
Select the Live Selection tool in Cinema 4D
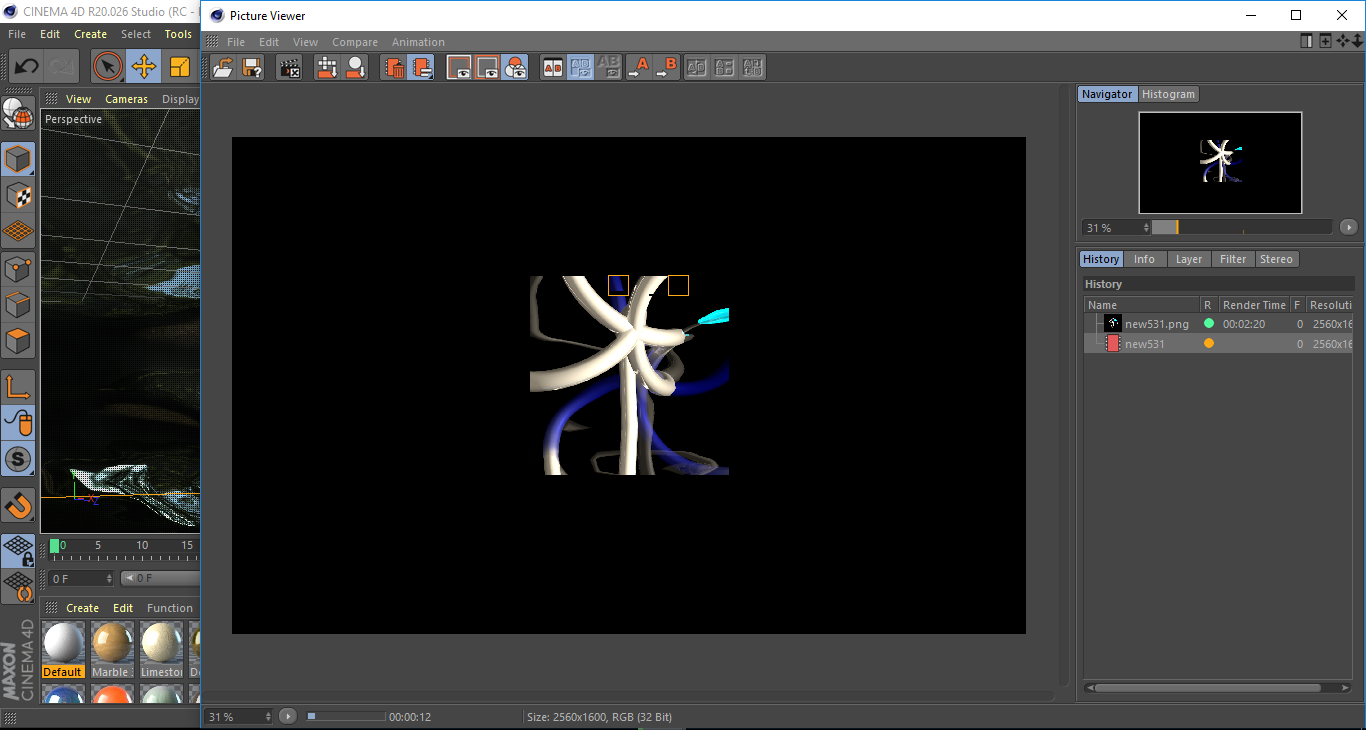(108, 66)
